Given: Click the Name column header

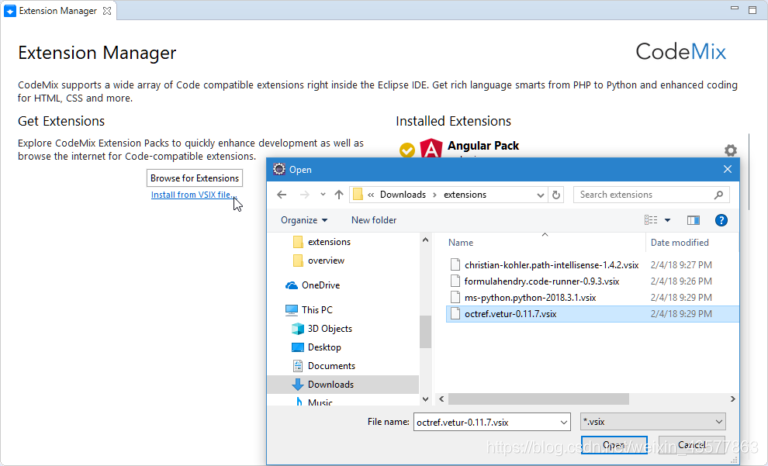Looking at the screenshot, I should pos(460,243).
